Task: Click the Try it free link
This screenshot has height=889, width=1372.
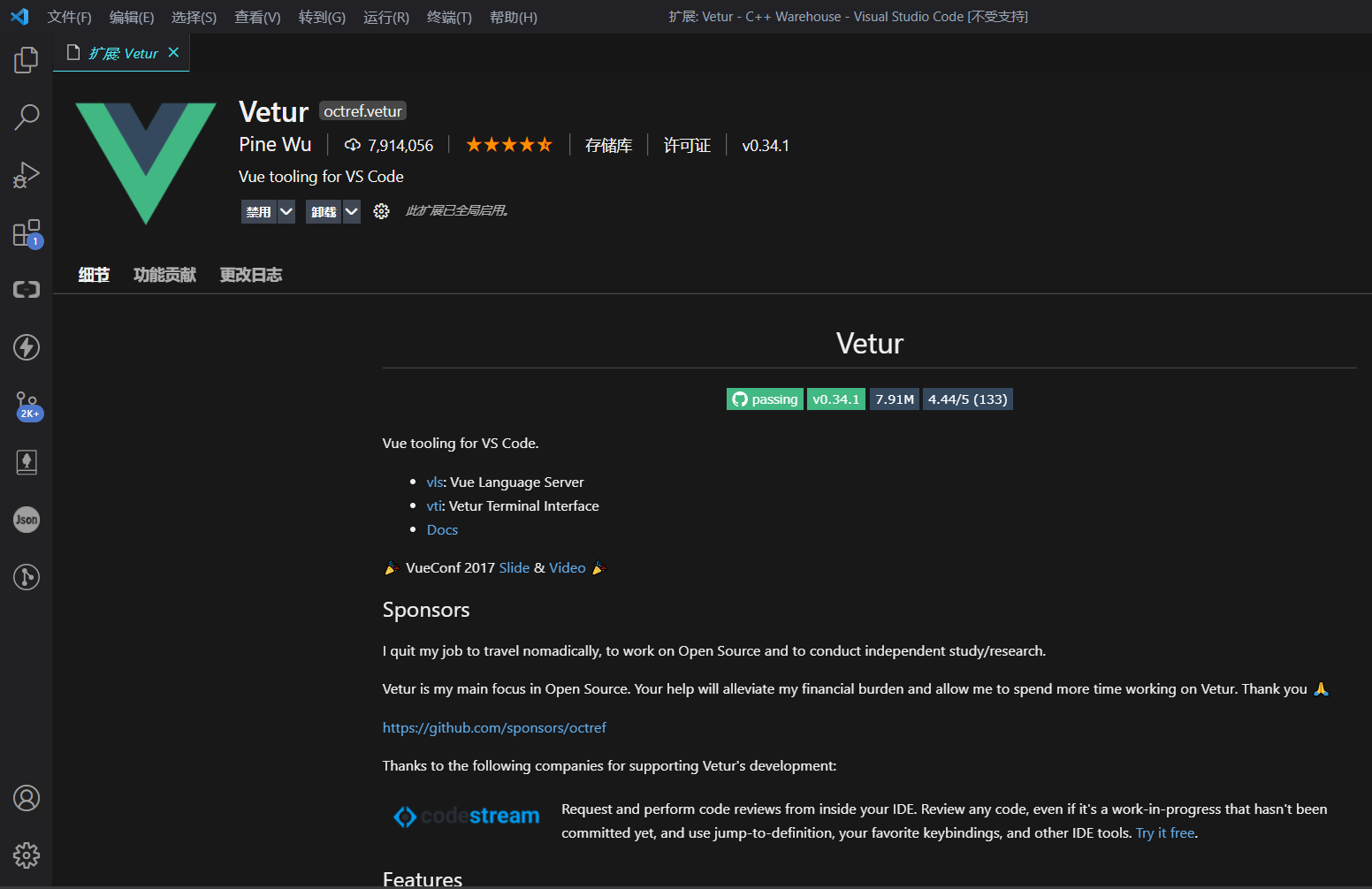Action: pyautogui.click(x=1165, y=832)
